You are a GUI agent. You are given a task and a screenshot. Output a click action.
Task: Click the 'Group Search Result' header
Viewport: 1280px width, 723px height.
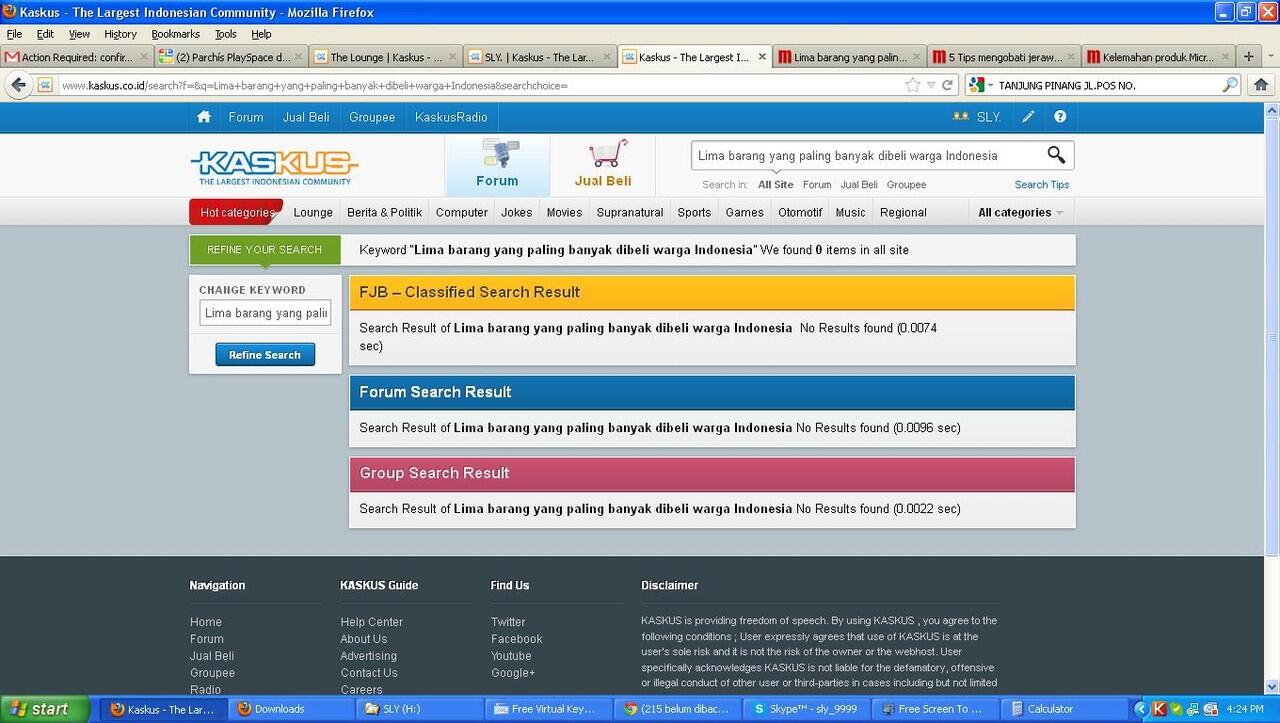point(712,473)
